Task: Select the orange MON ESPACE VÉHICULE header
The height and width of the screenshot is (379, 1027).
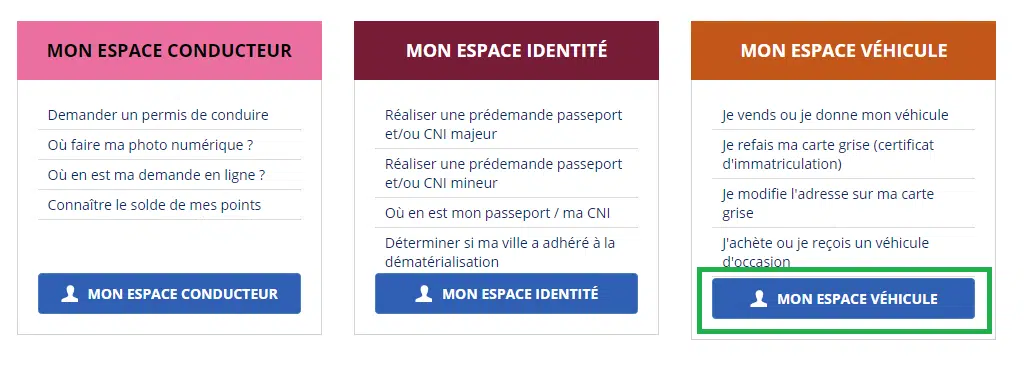Action: pyautogui.click(x=844, y=50)
